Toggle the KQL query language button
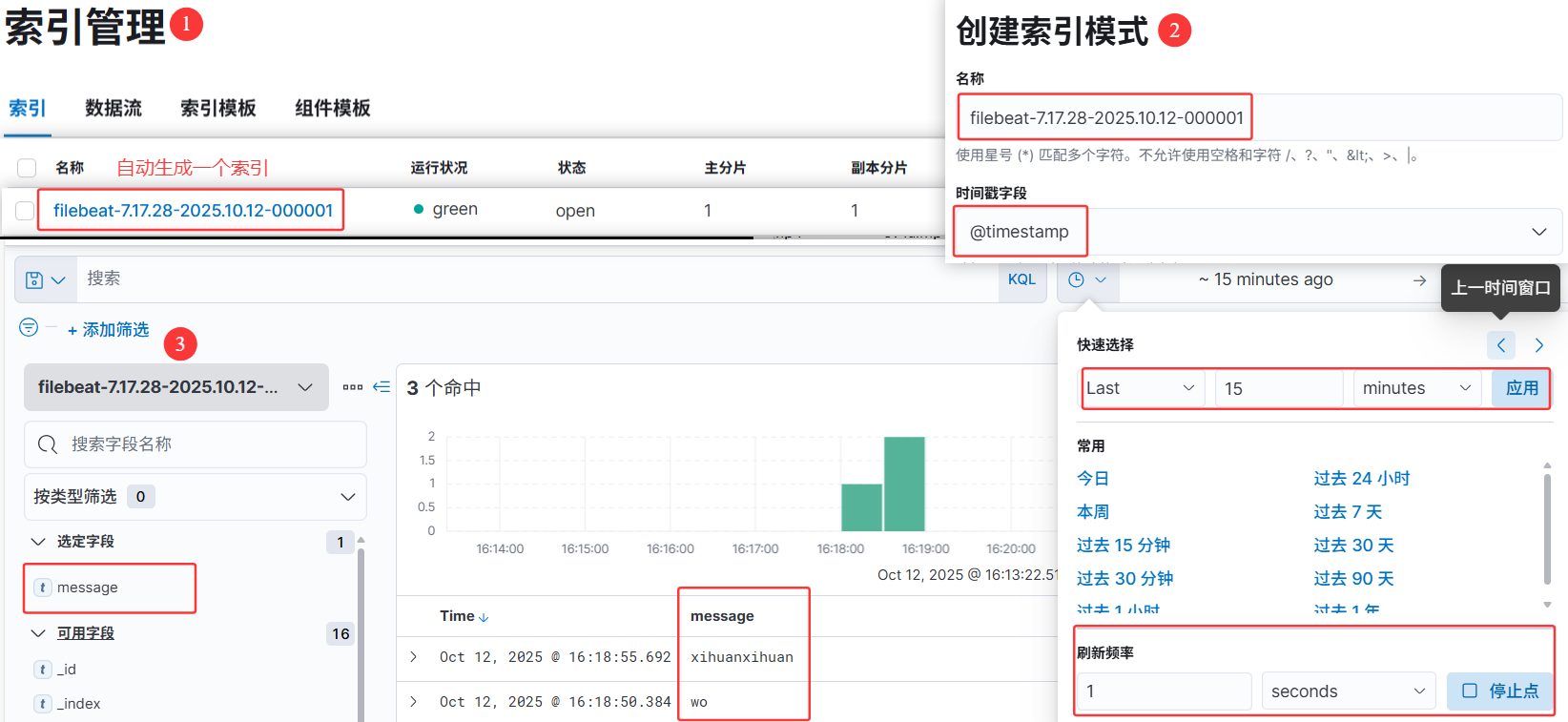Viewport: 1568px width, 722px height. click(1021, 279)
